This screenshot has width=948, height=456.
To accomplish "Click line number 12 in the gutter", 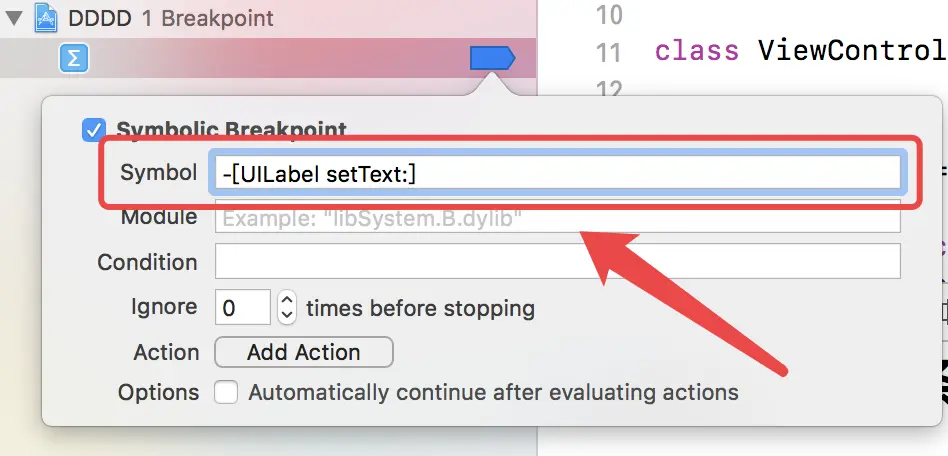I will point(608,88).
